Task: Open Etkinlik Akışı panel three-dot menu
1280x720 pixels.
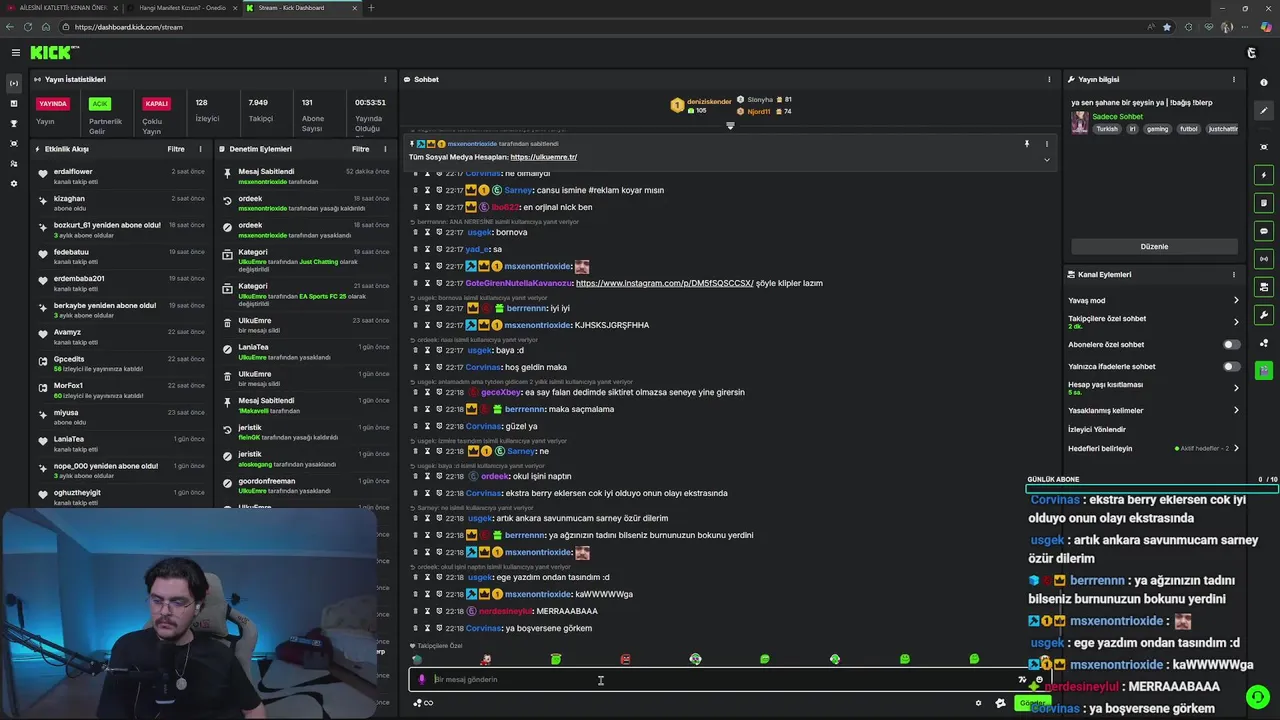Action: pyautogui.click(x=200, y=149)
